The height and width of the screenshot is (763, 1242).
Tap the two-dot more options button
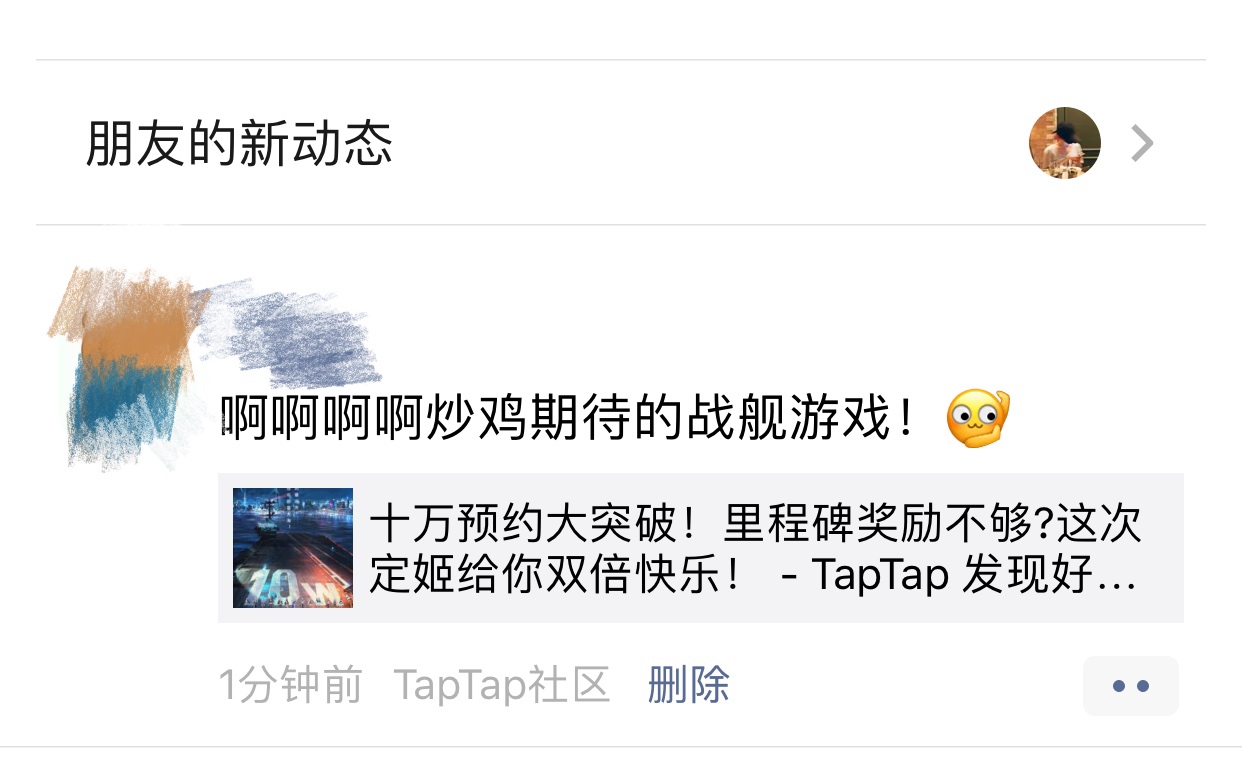tap(1131, 686)
